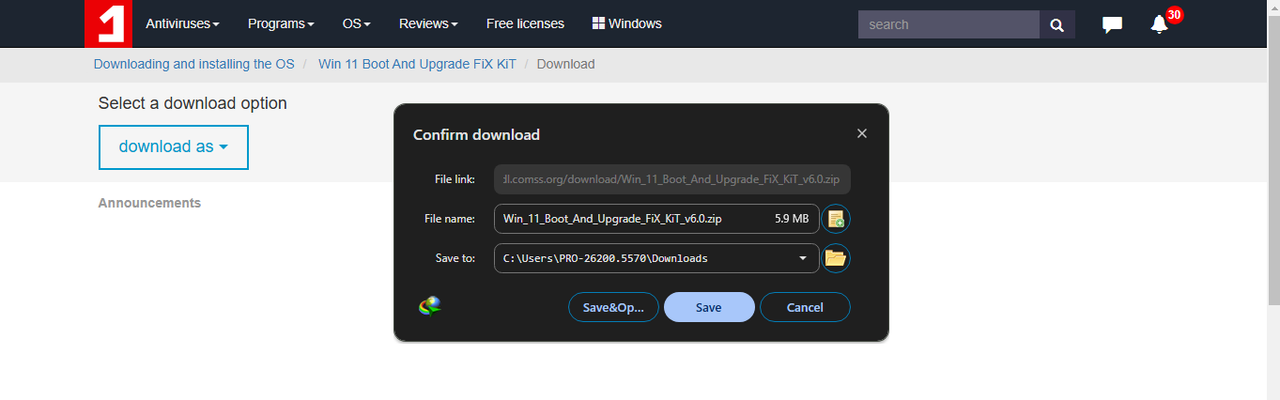Viewport: 1280px width, 400px height.
Task: Click the Save button
Action: 709,307
